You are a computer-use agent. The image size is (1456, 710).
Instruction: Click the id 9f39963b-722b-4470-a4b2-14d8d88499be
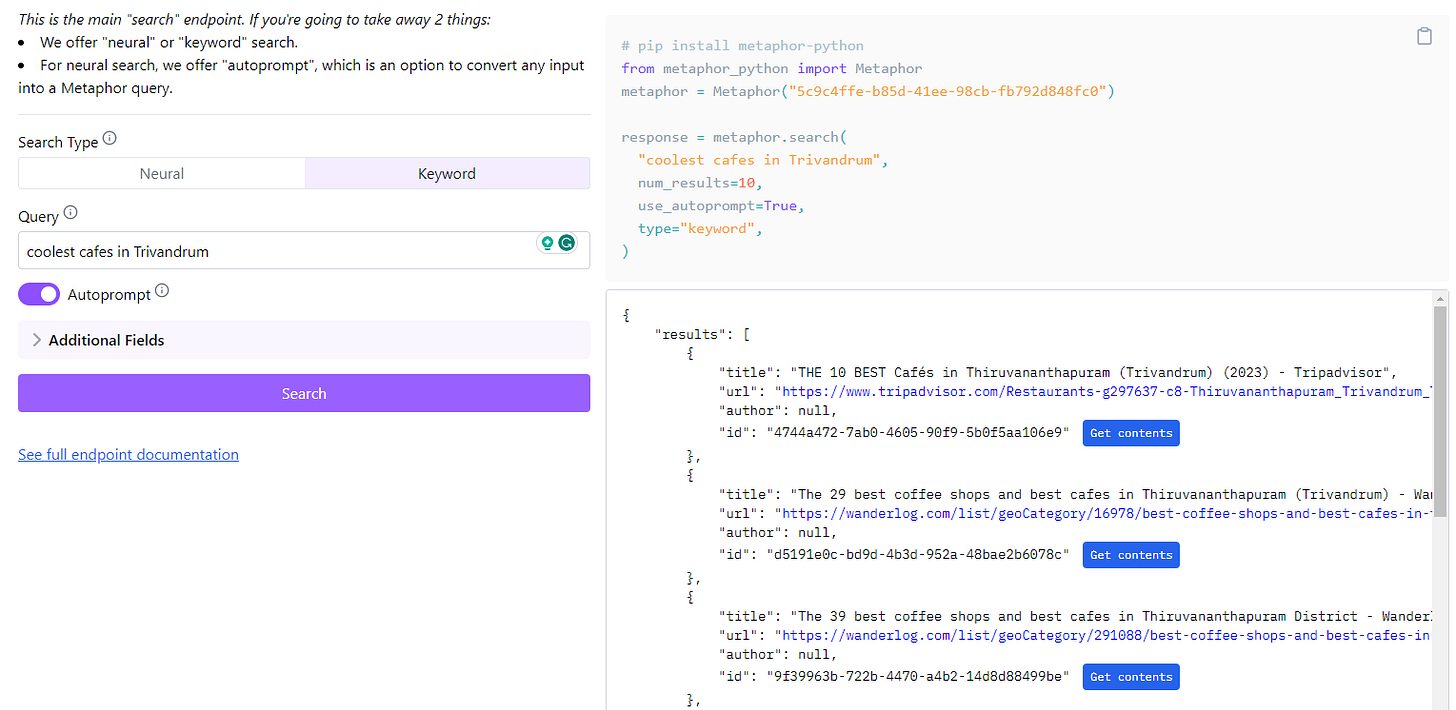(918, 677)
